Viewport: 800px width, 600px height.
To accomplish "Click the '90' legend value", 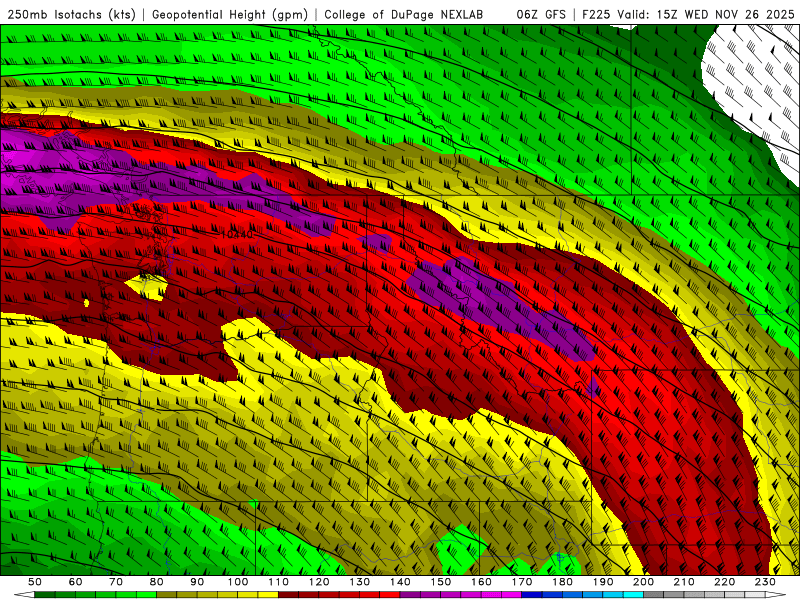I will pyautogui.click(x=197, y=582).
